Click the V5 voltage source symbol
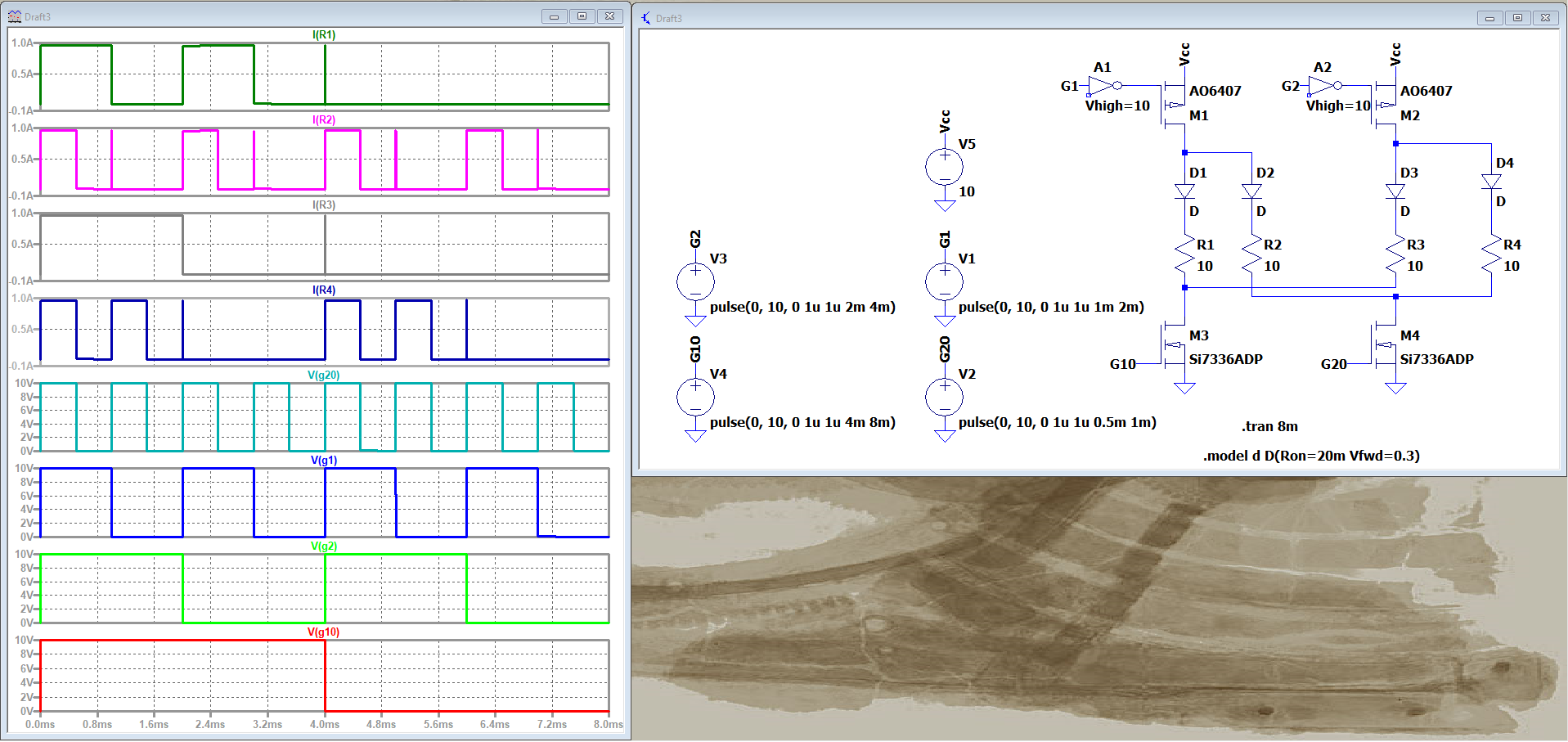This screenshot has width=1568, height=742. tap(944, 167)
